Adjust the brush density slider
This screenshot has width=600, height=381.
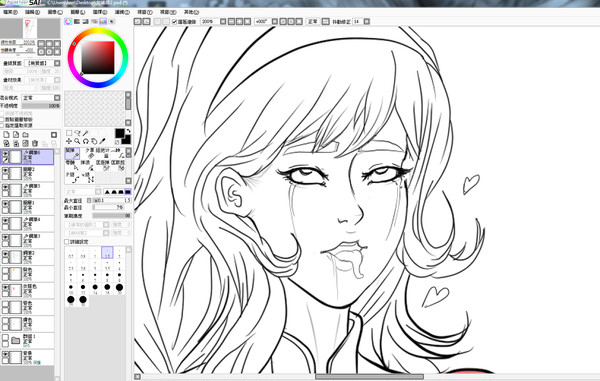112,216
